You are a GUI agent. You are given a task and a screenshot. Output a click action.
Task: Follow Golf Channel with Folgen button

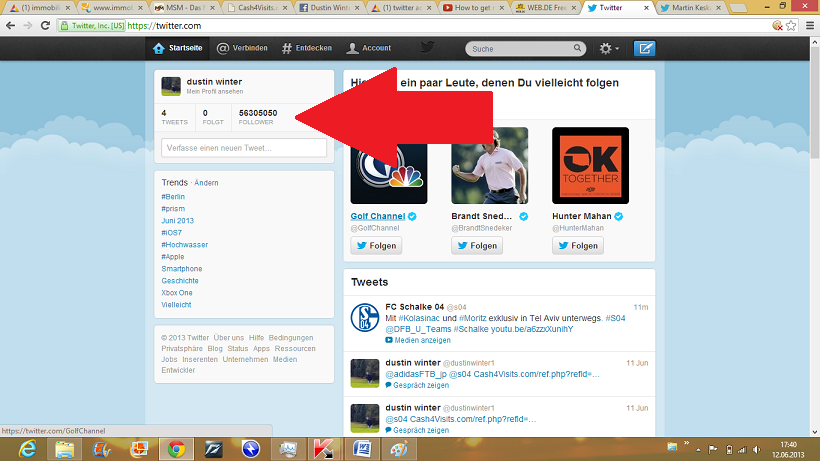(x=376, y=246)
